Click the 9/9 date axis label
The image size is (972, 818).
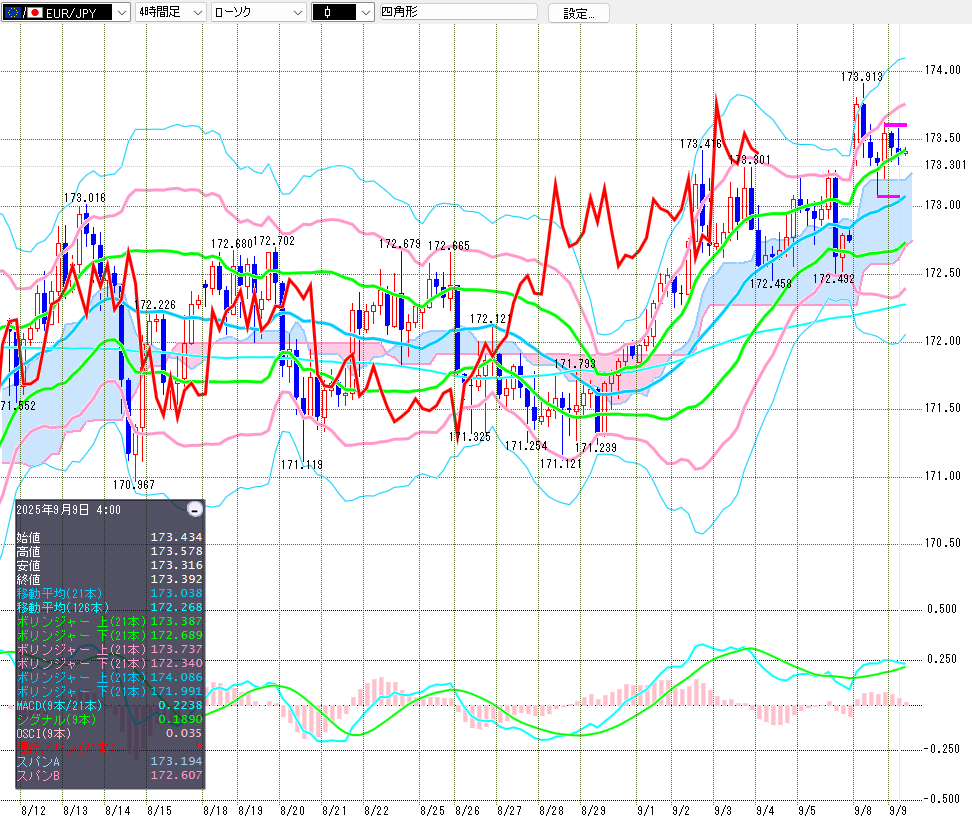(898, 811)
